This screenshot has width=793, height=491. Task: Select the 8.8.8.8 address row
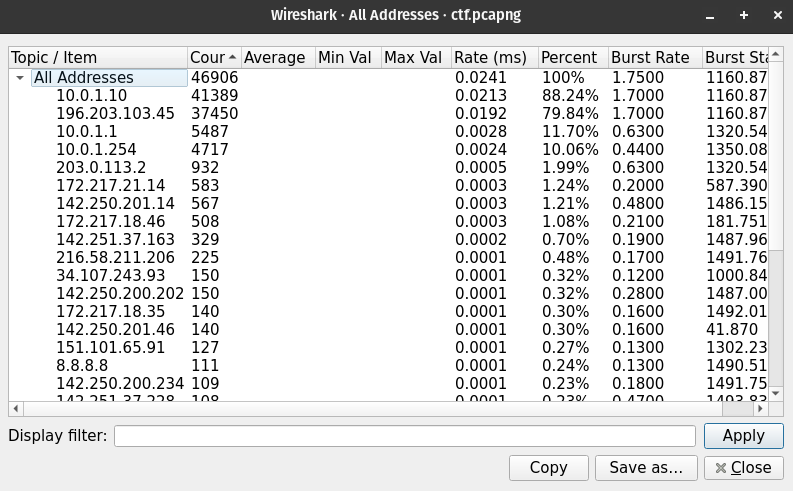click(x=83, y=365)
